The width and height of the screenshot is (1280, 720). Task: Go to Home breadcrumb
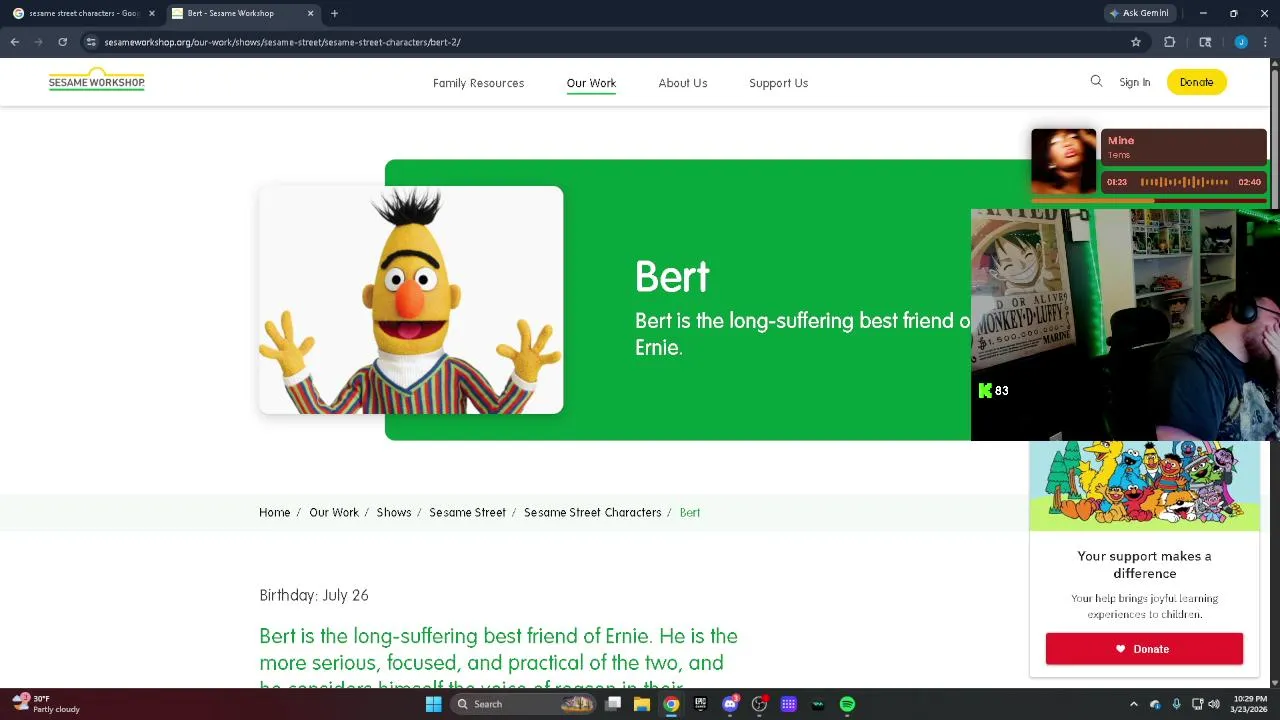point(274,512)
